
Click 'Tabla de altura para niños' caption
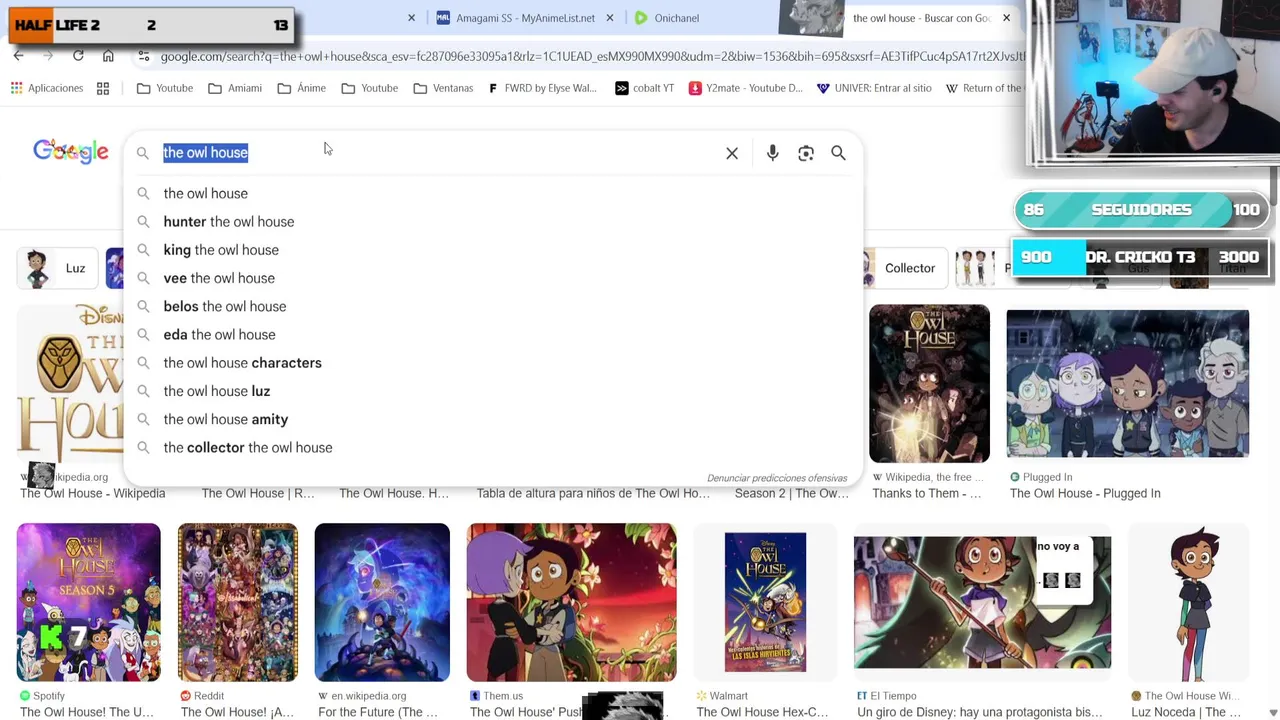coord(593,493)
